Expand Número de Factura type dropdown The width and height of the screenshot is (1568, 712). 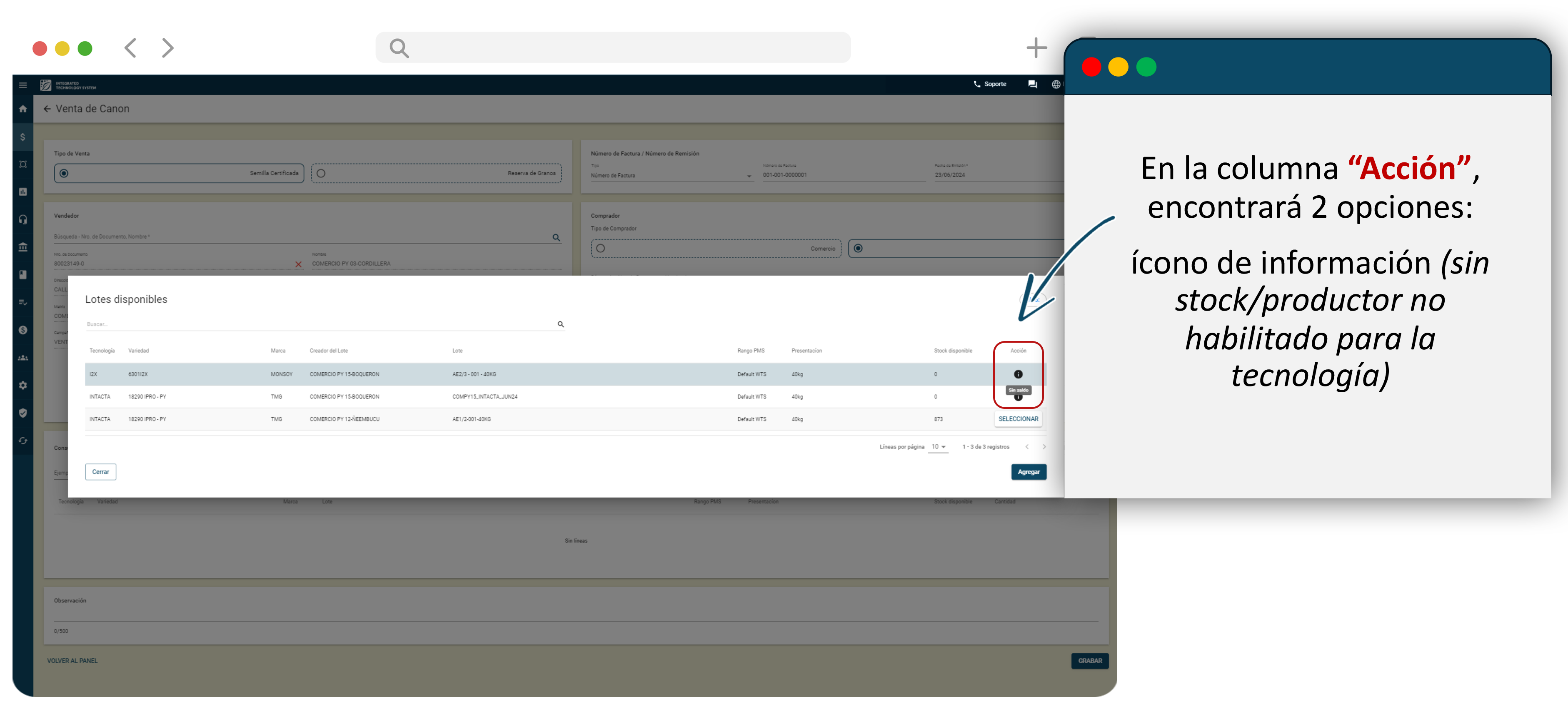pyautogui.click(x=749, y=176)
